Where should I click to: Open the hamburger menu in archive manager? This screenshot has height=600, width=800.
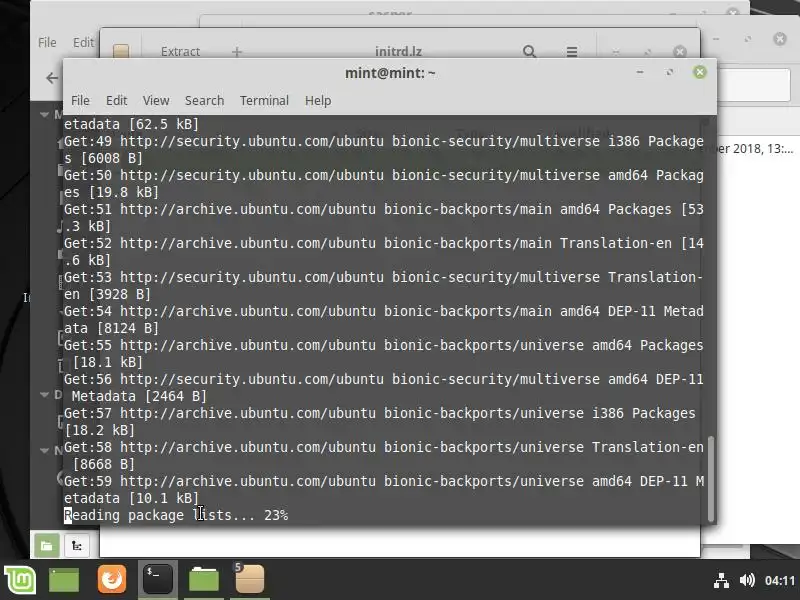[x=572, y=52]
